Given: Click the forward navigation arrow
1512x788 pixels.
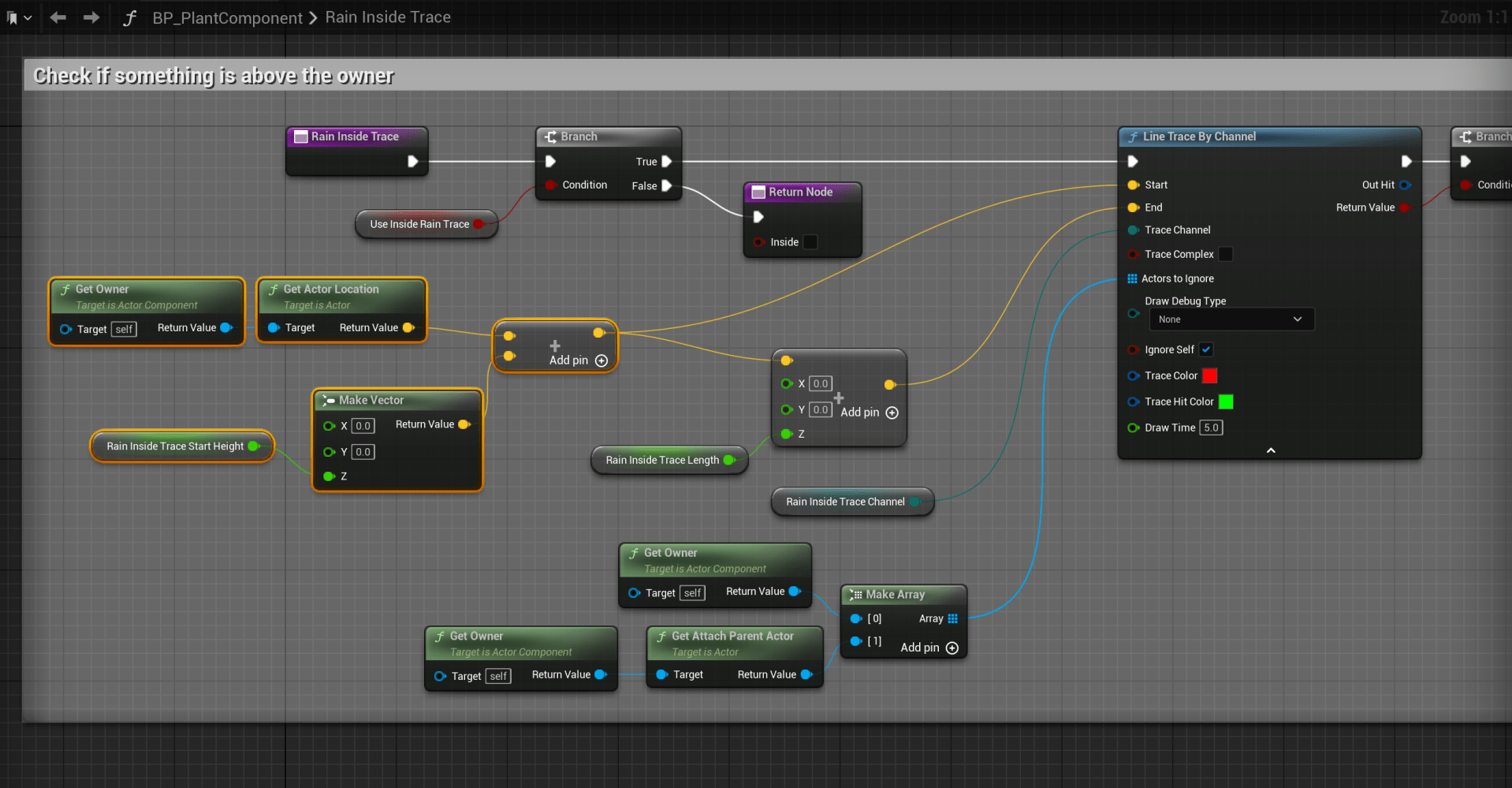Looking at the screenshot, I should (91, 17).
